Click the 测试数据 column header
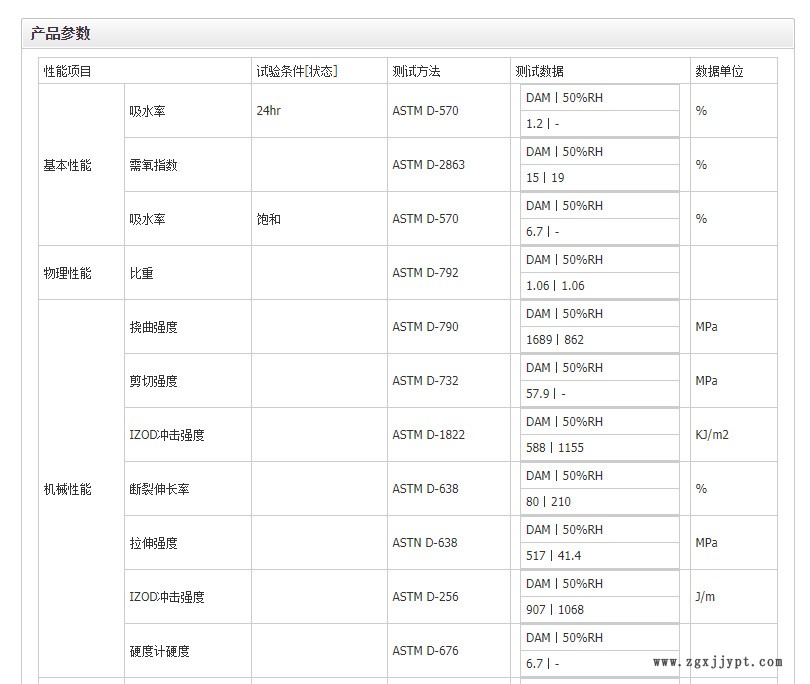 click(x=539, y=71)
